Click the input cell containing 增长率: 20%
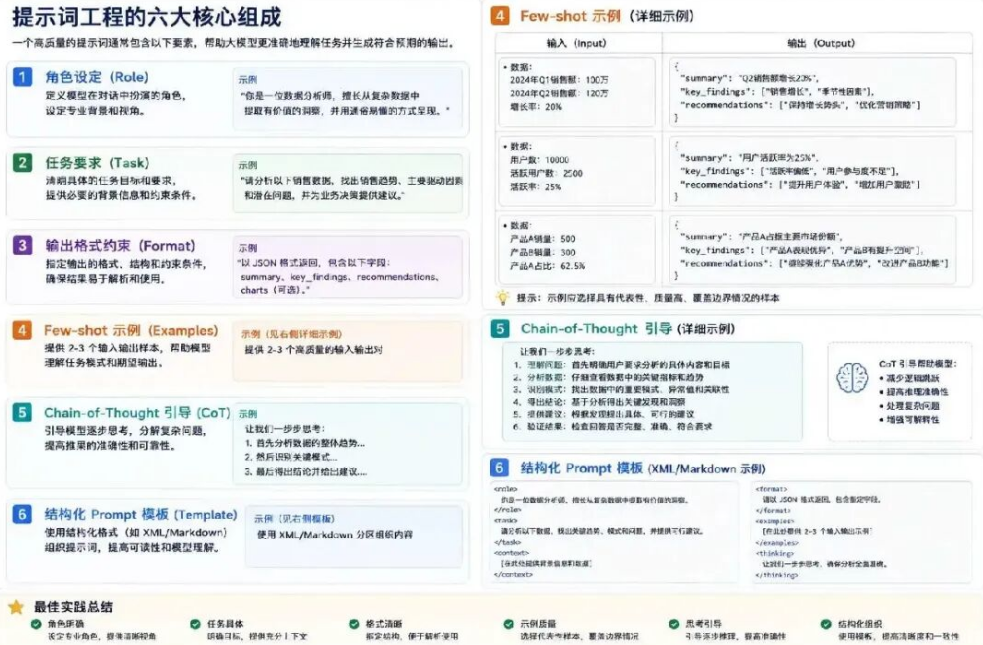Image resolution: width=983 pixels, height=645 pixels. (577, 92)
